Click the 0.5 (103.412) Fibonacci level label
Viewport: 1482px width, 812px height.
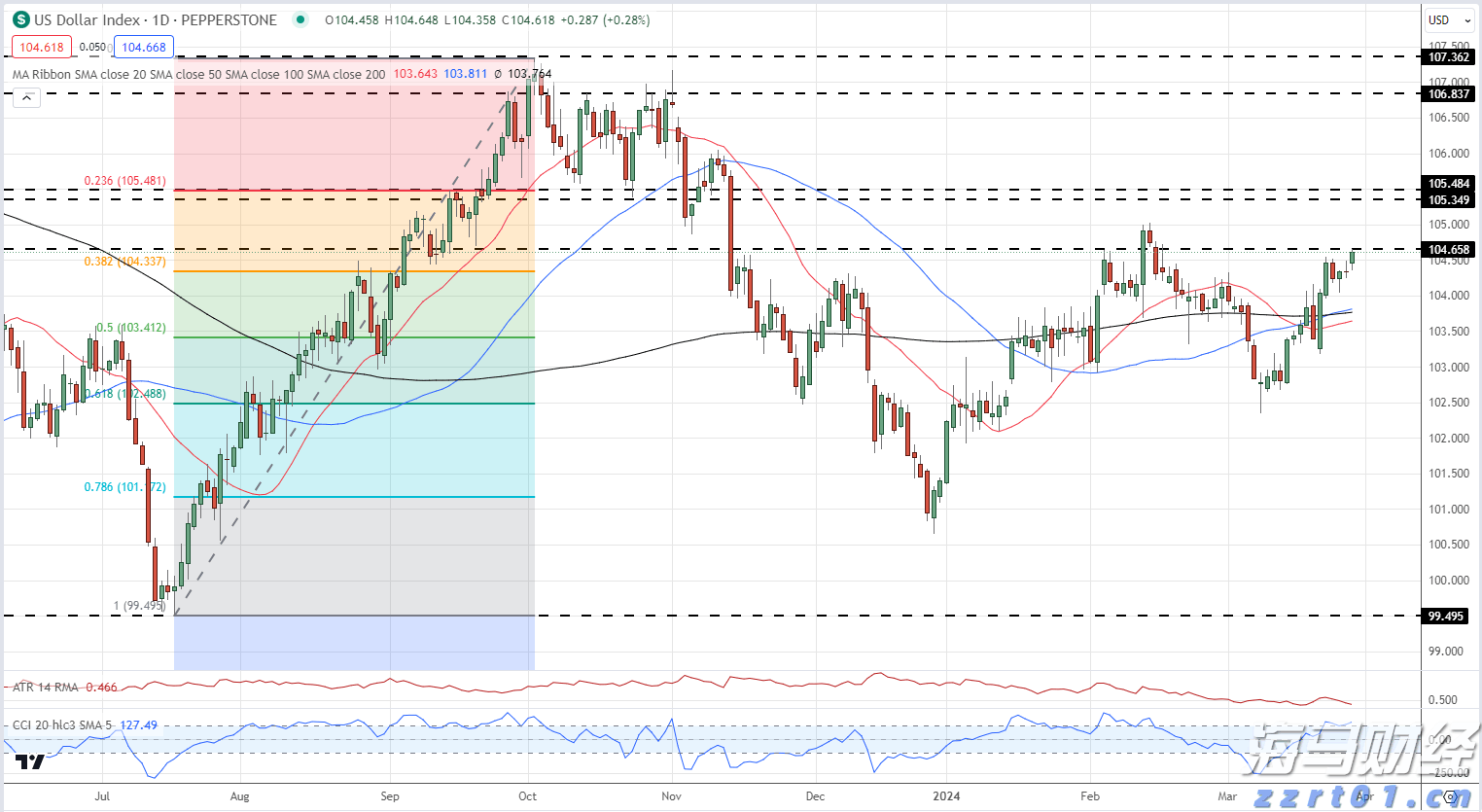click(x=130, y=328)
